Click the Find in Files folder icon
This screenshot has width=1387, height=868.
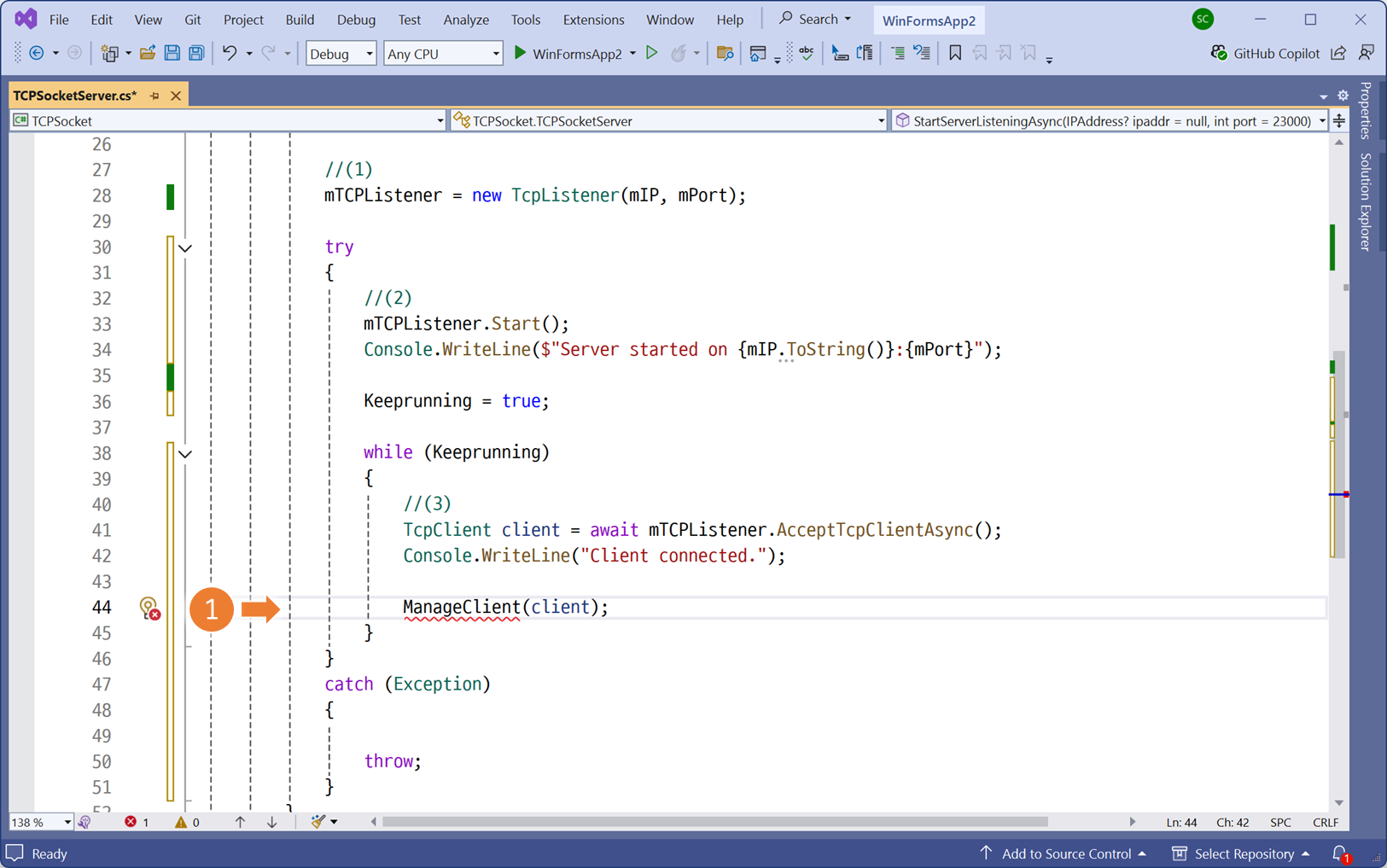coord(725,53)
